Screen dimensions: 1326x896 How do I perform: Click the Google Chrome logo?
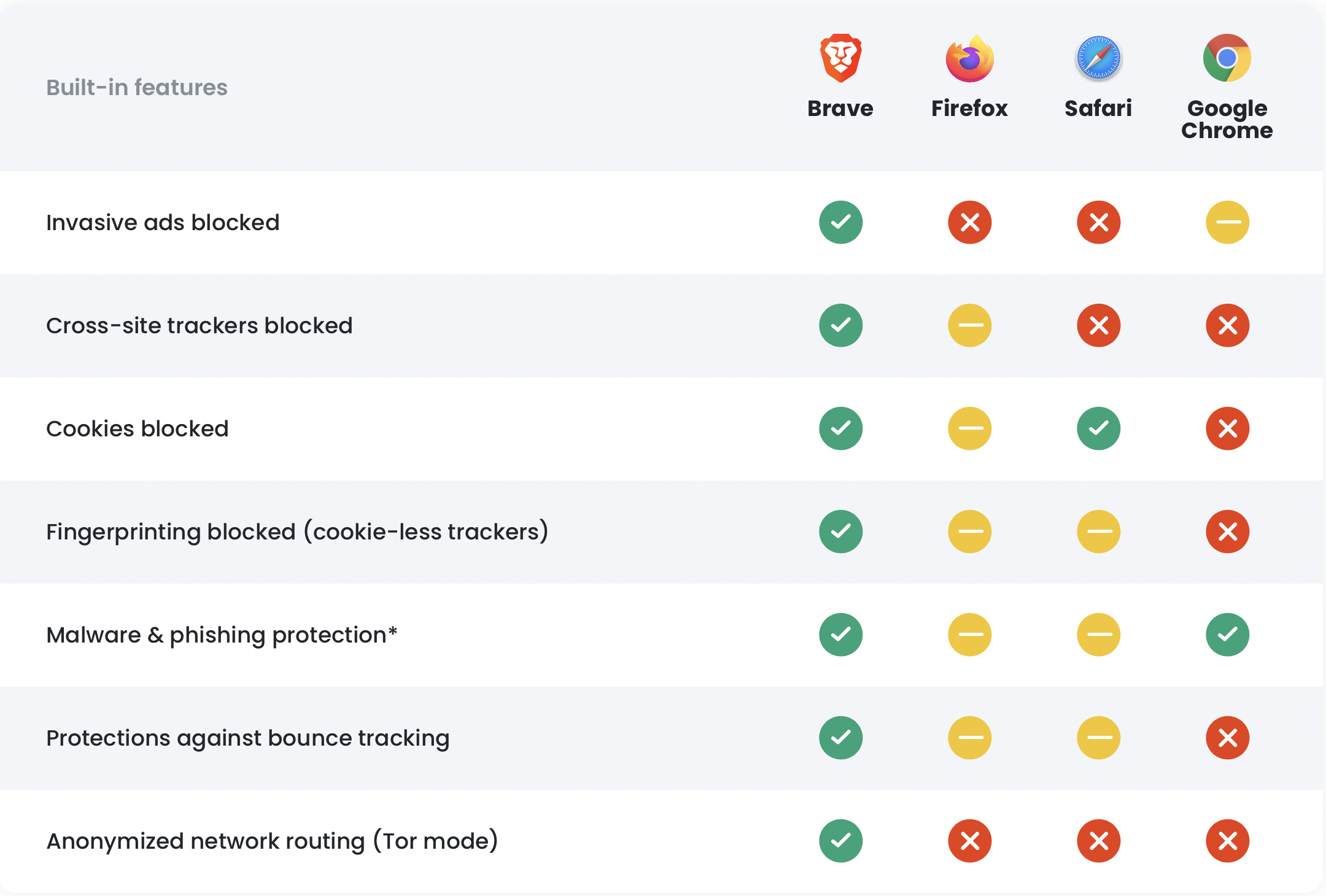tap(1227, 58)
